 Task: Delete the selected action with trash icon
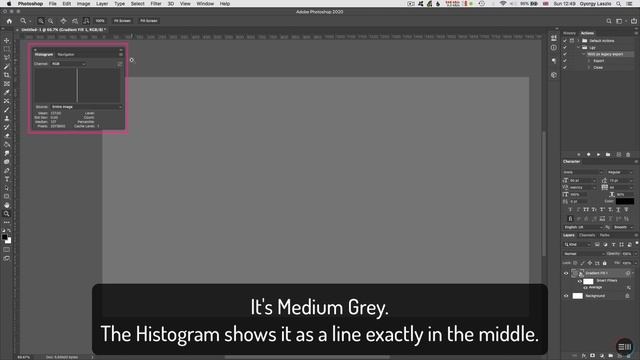coord(628,155)
